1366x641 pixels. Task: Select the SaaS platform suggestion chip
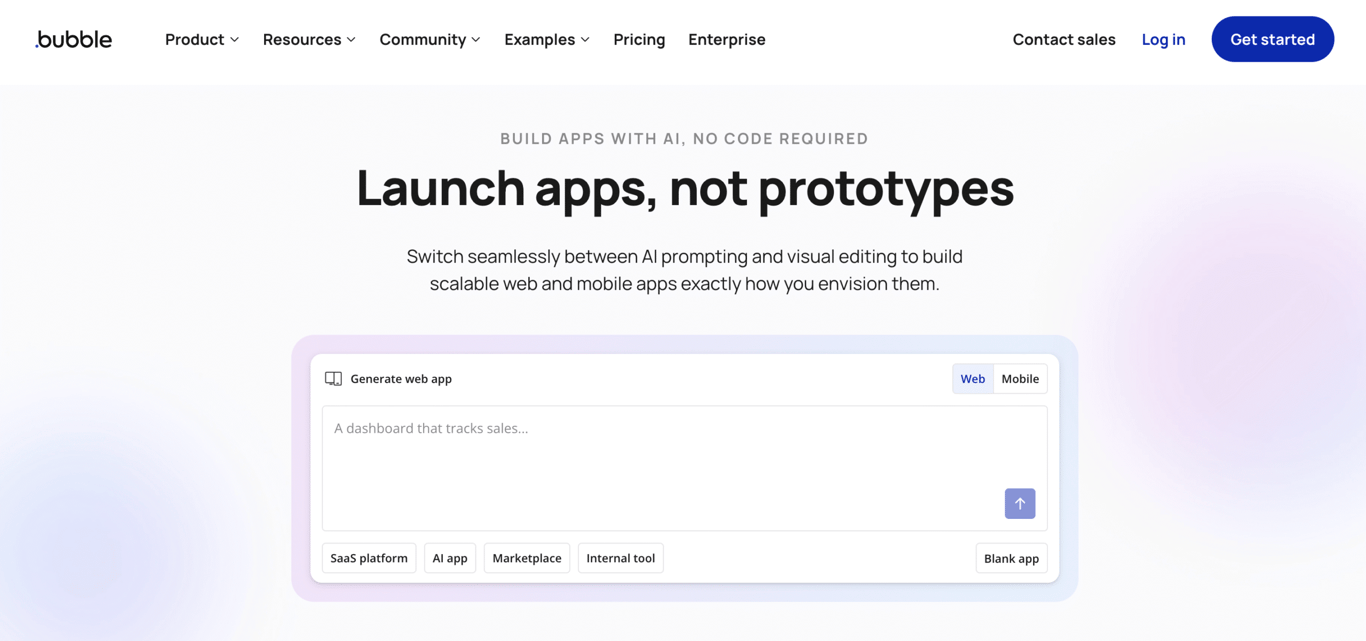[x=368, y=558]
